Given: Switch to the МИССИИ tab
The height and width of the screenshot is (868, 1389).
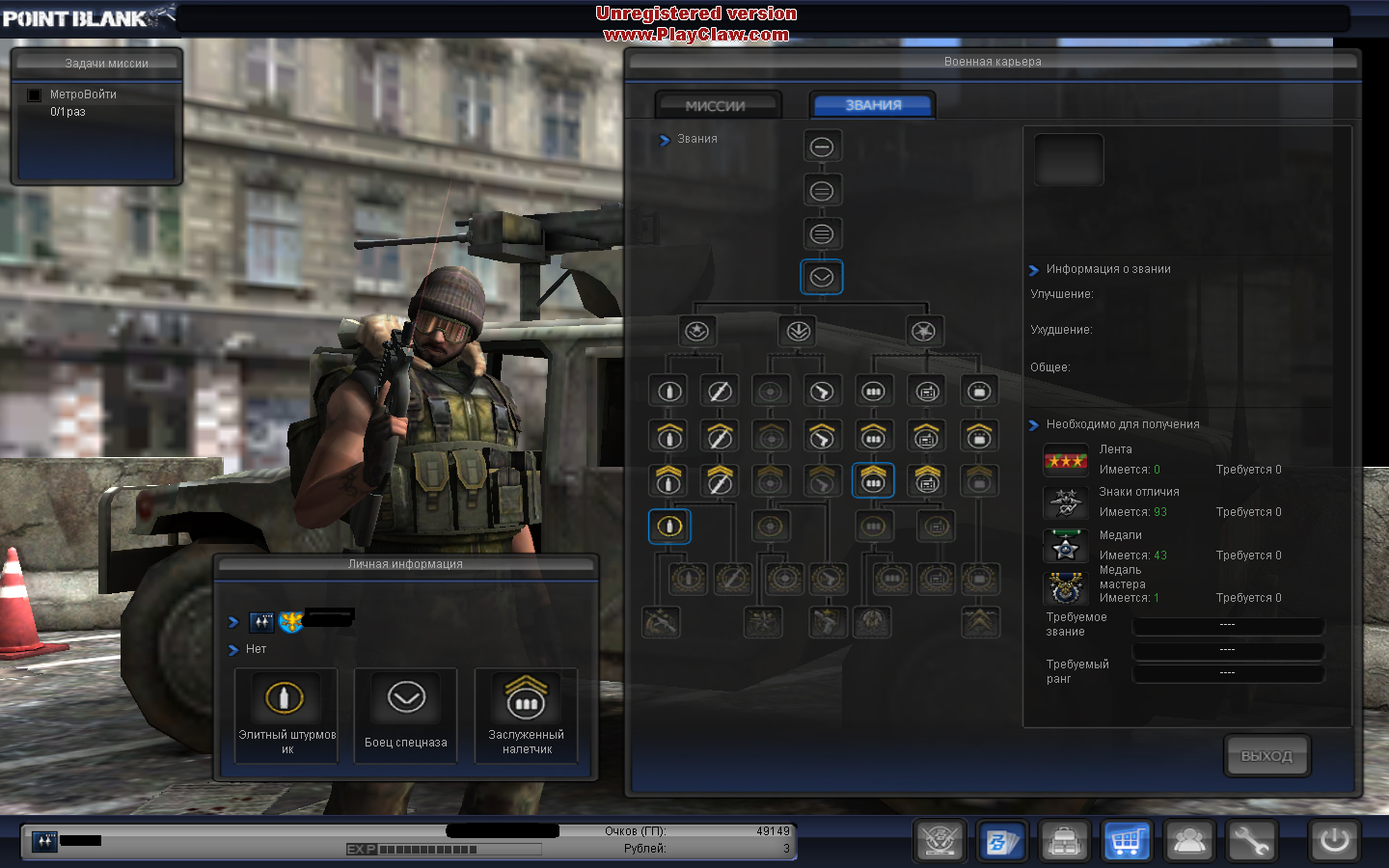Looking at the screenshot, I should [x=717, y=105].
